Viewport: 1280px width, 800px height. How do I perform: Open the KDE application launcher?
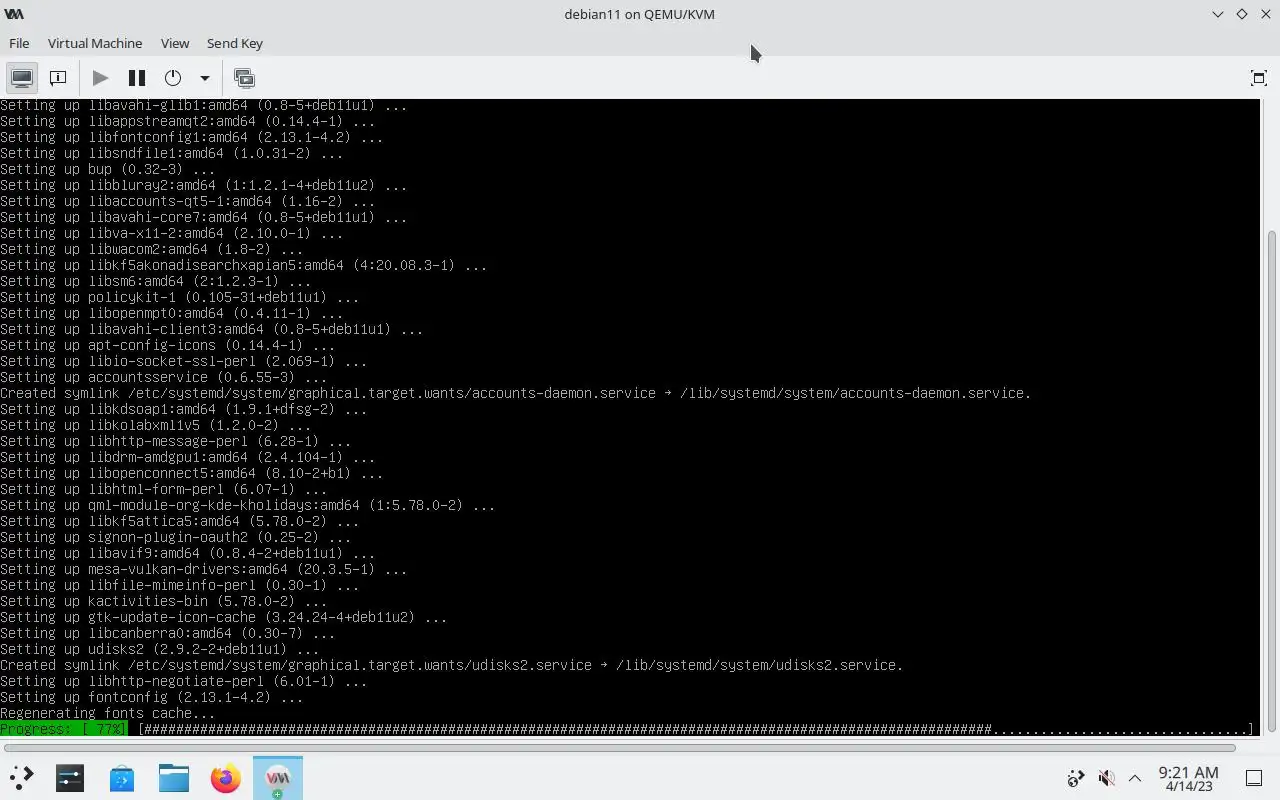pos(21,777)
